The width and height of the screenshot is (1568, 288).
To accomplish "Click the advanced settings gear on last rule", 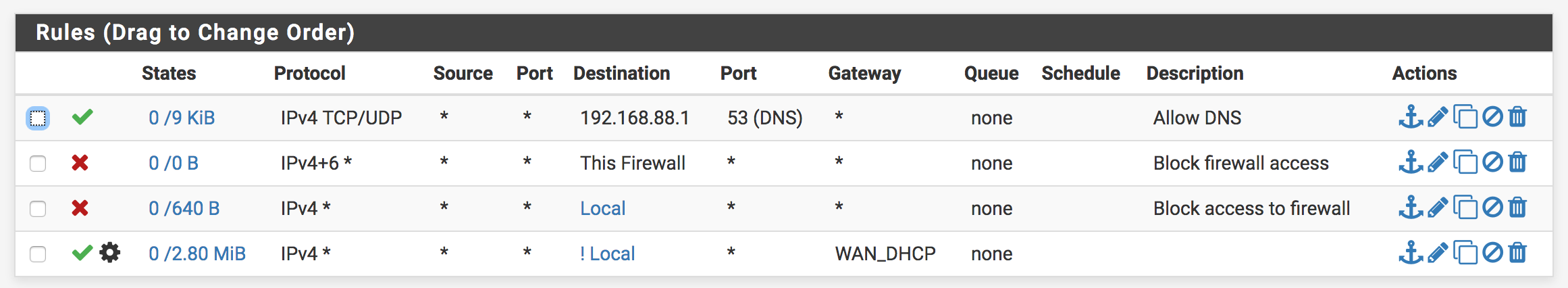I will tap(109, 253).
